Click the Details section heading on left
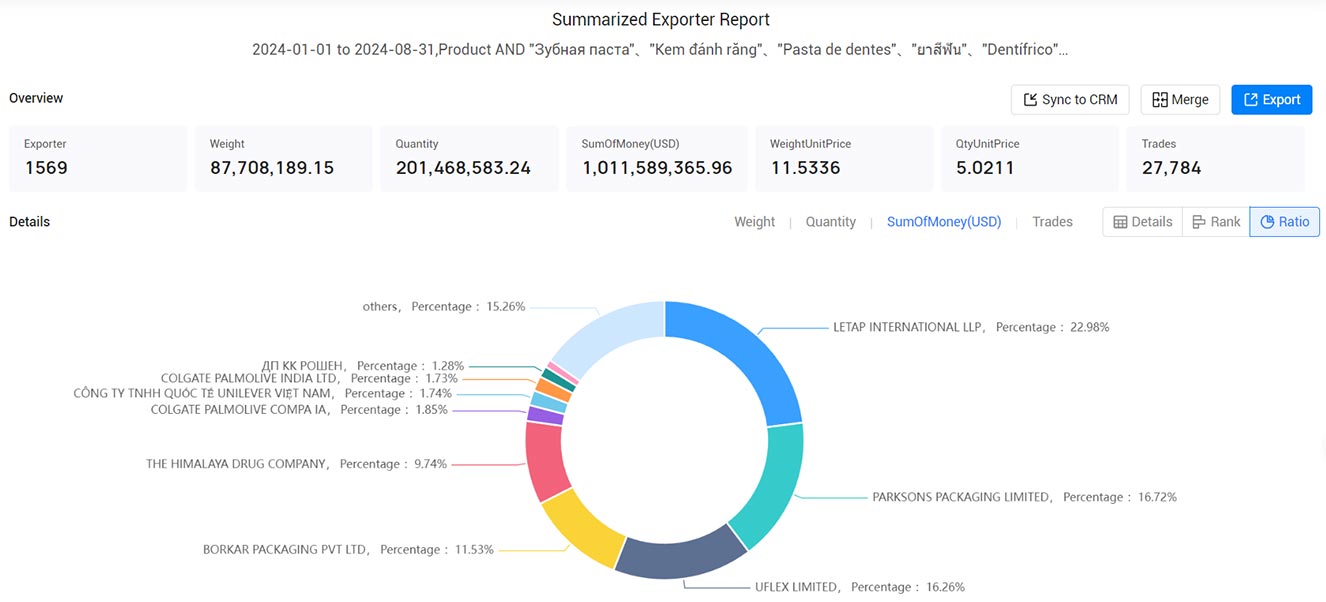Image resolution: width=1326 pixels, height=602 pixels. pos(29,222)
